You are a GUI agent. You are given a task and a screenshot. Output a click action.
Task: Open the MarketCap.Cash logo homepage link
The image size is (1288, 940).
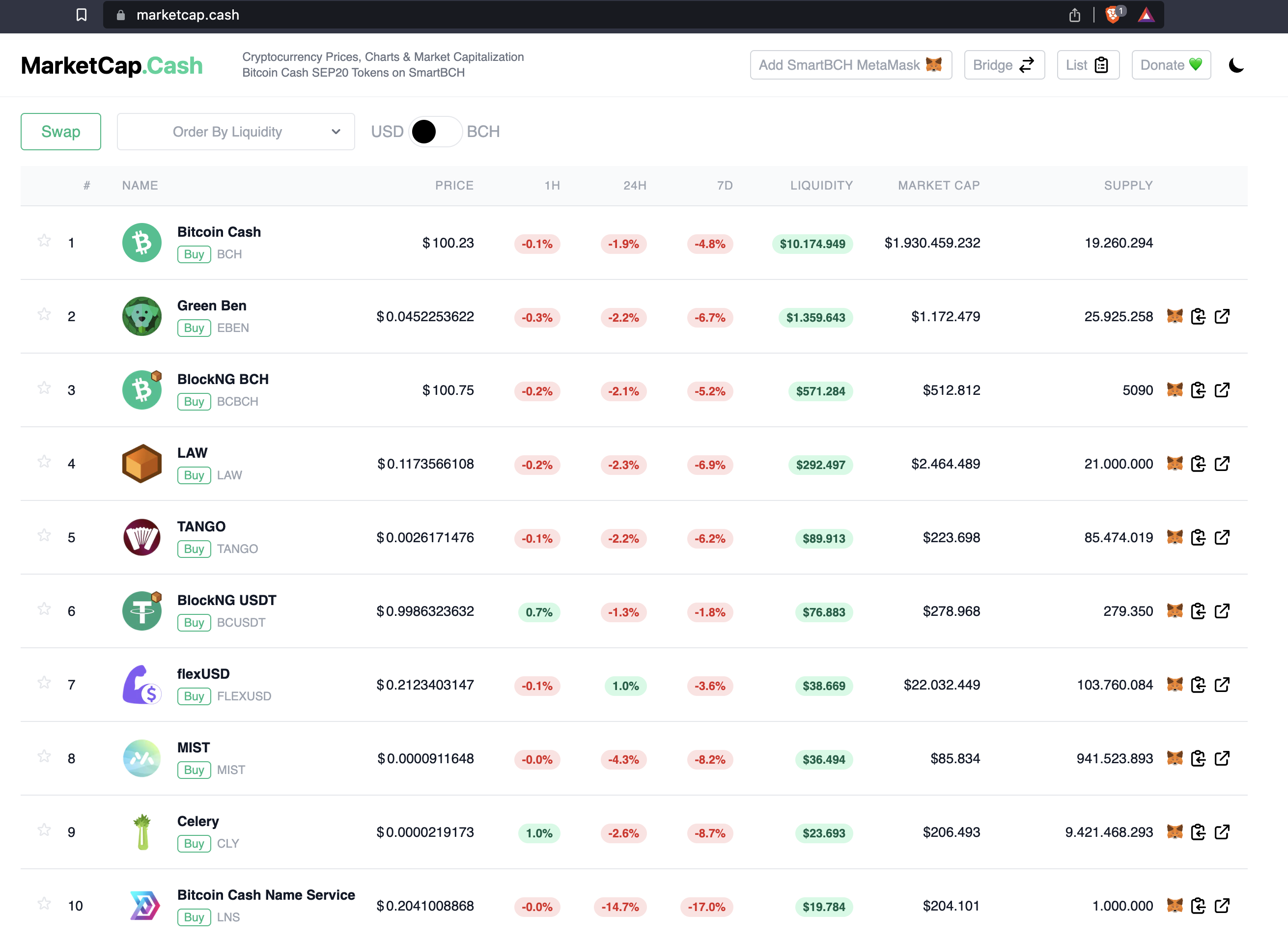click(x=112, y=65)
